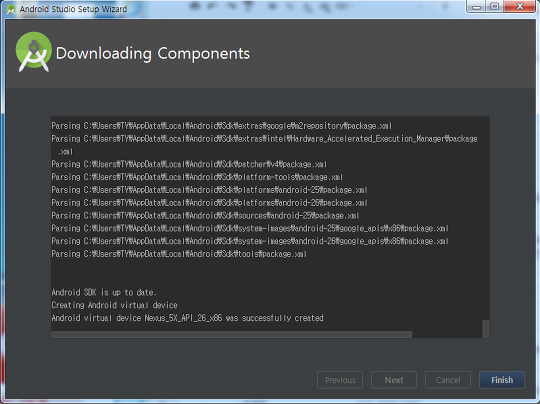Viewport: 540px width, 404px height.
Task: Click the log line parsing tools package.xml
Action: (x=179, y=254)
